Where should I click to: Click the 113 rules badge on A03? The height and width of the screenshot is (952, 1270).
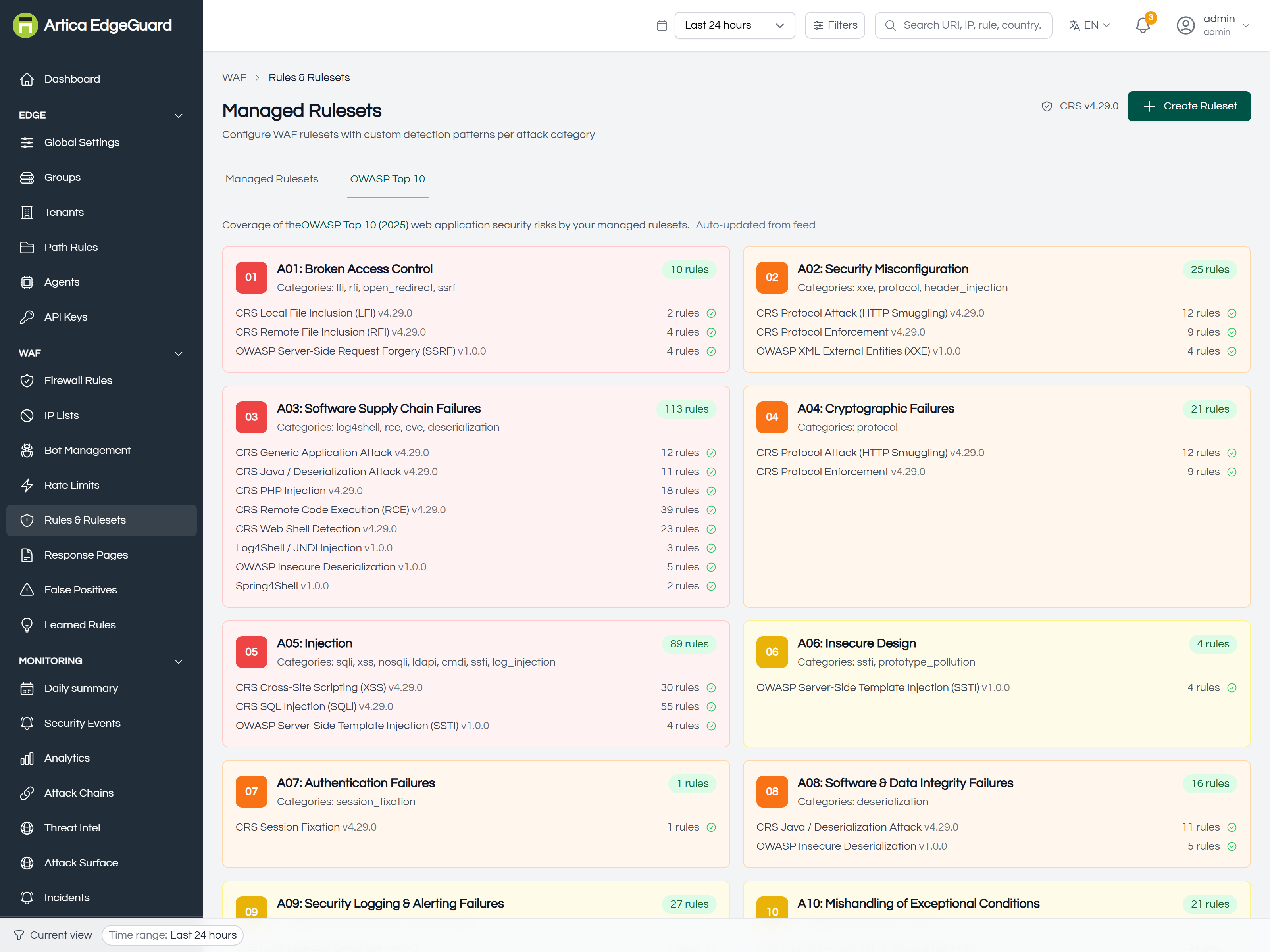686,409
